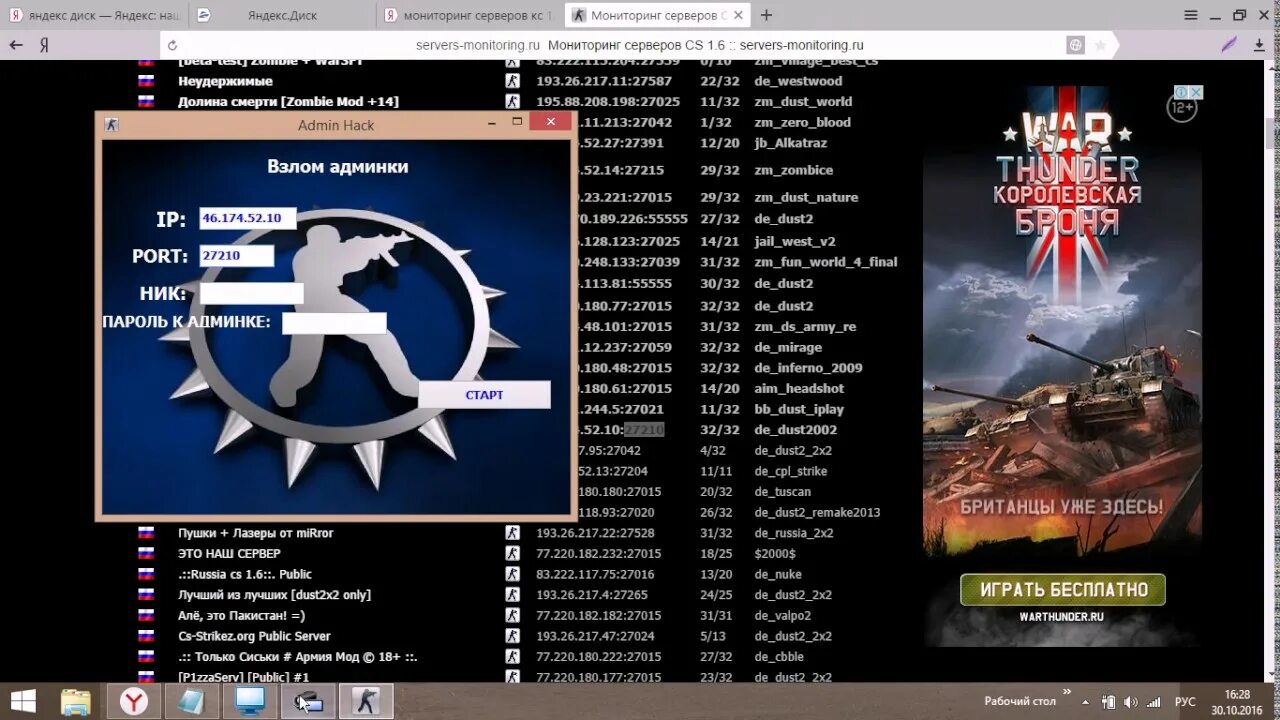Screen dimensions: 1280x720
Task: Open a new browser tab with plus
Action: pyautogui.click(x=766, y=15)
